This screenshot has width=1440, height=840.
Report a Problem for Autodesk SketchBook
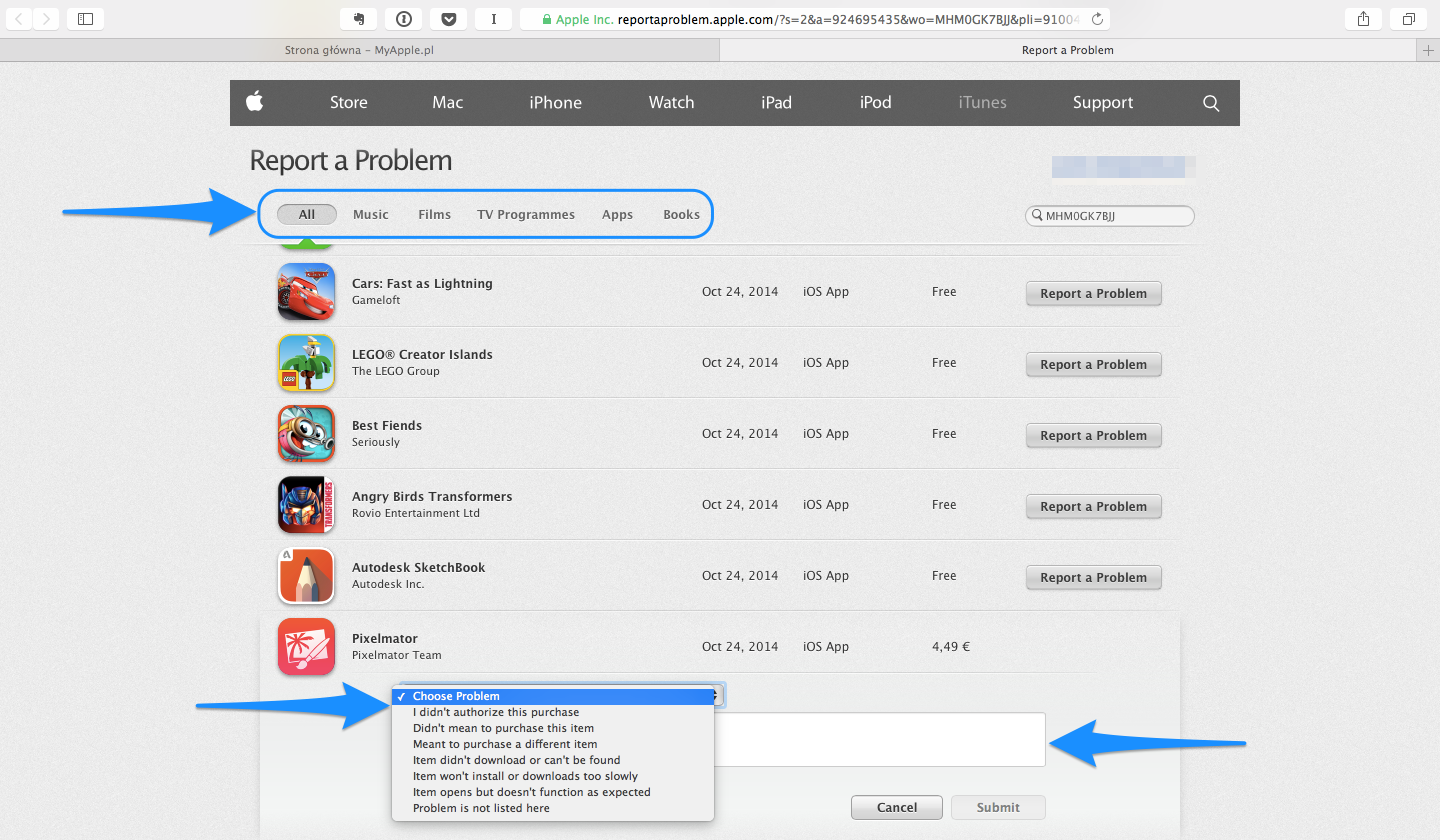(x=1093, y=577)
